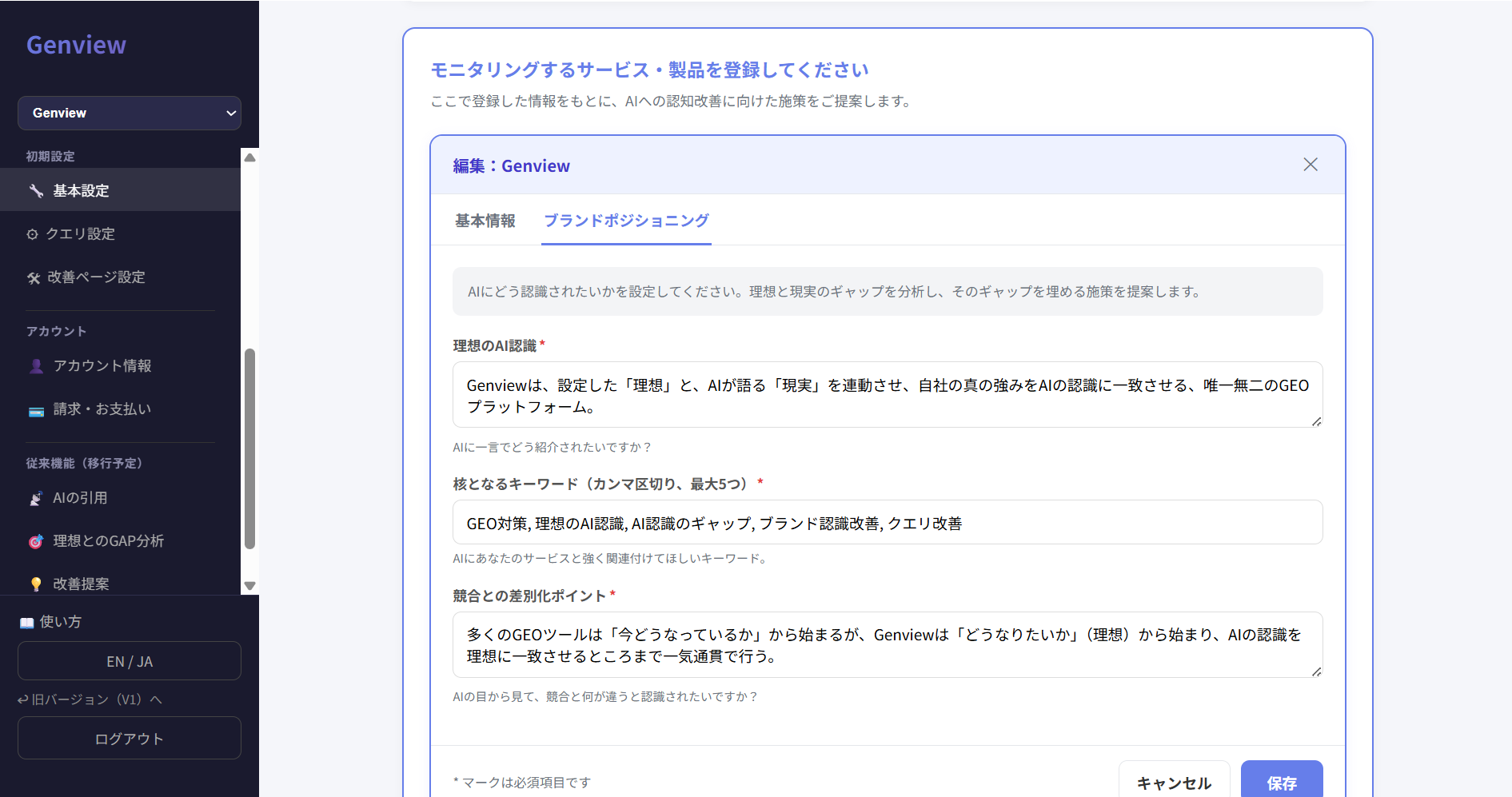Click resize handle of 理想のAI認識 textarea

[1316, 421]
